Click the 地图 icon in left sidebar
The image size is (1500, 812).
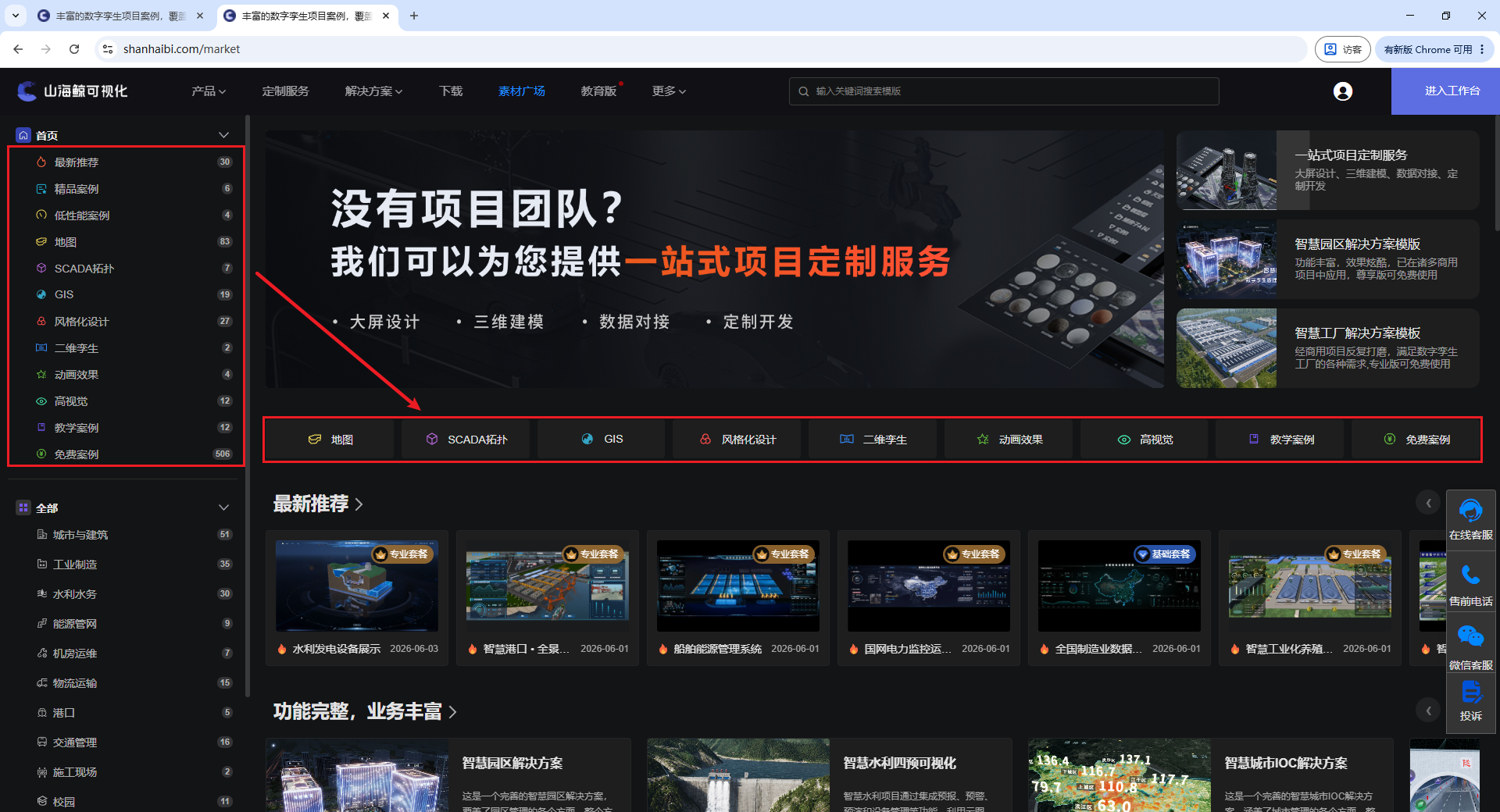[x=41, y=242]
